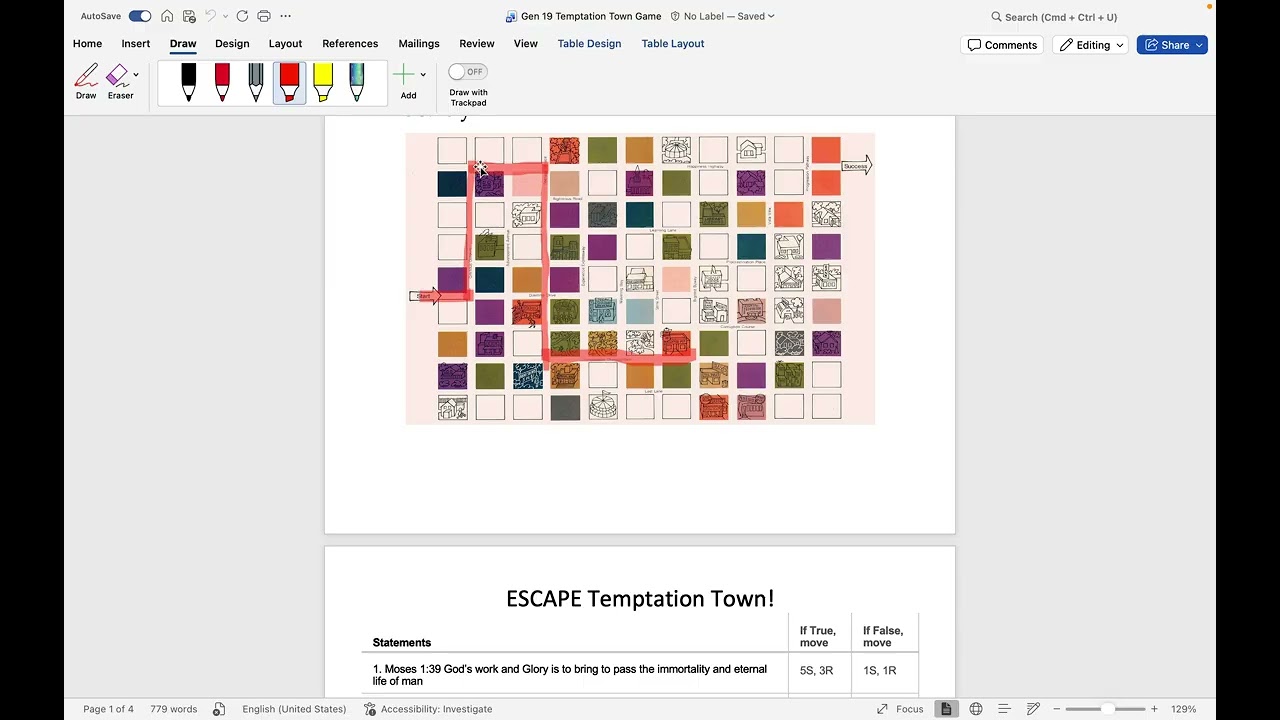The width and height of the screenshot is (1280, 720).
Task: Switch to Outline view
Action: [x=1004, y=709]
